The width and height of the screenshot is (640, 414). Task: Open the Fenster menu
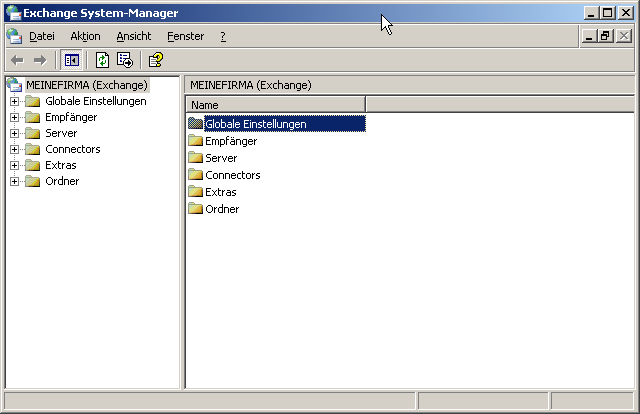185,36
